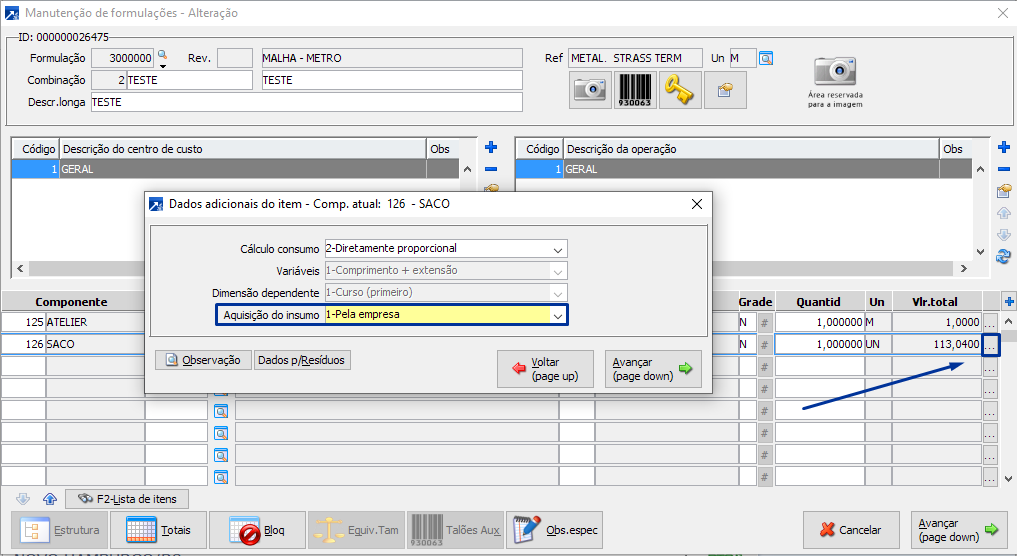The image size is (1017, 556).
Task: Click scroll left arrow of cost center list
Action: (20, 269)
